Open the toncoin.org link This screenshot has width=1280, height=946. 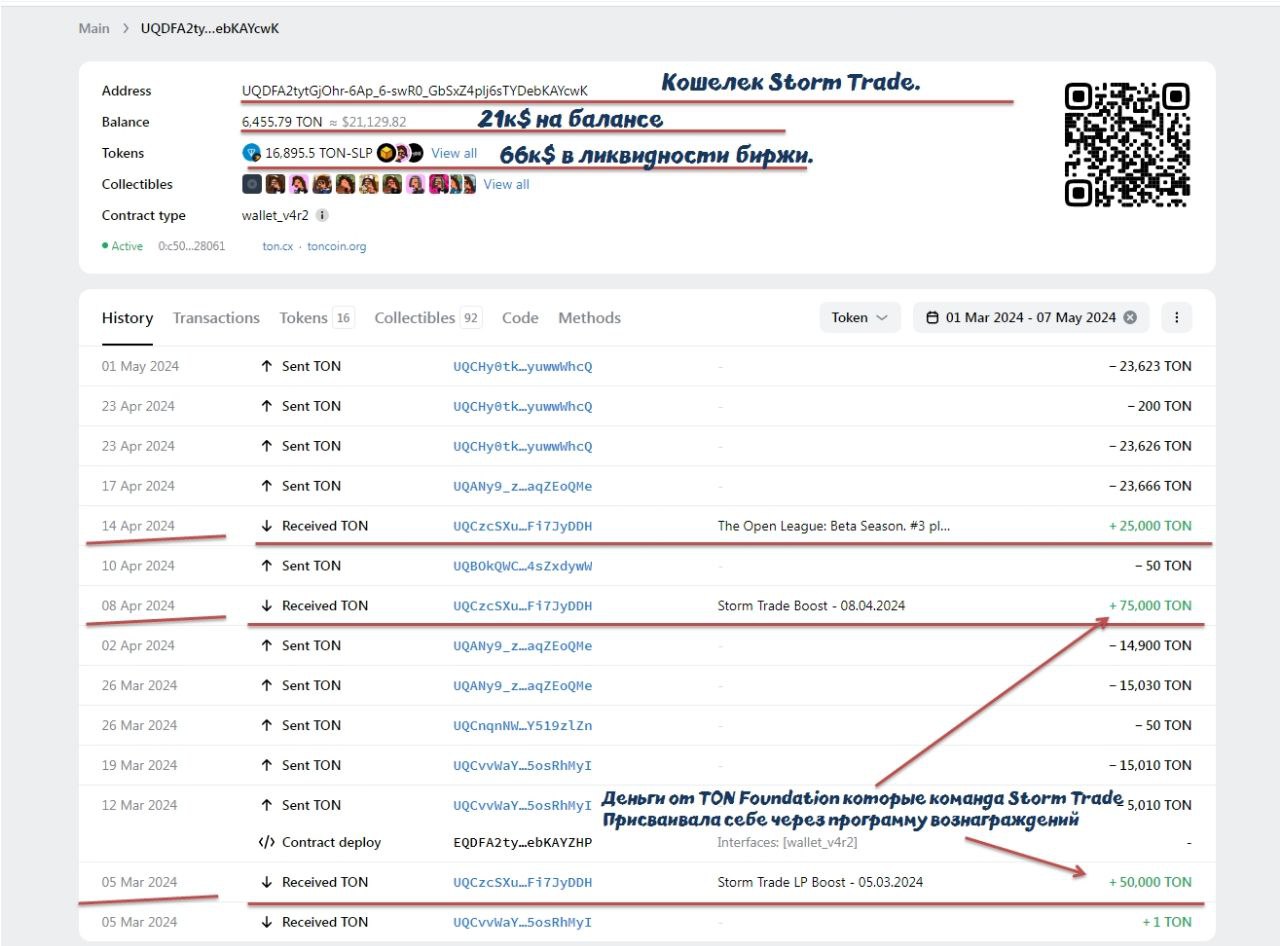(x=337, y=246)
